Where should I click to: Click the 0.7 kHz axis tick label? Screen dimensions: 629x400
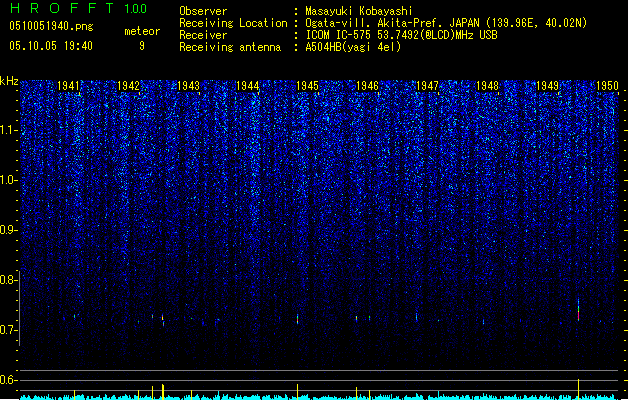click(x=9, y=330)
